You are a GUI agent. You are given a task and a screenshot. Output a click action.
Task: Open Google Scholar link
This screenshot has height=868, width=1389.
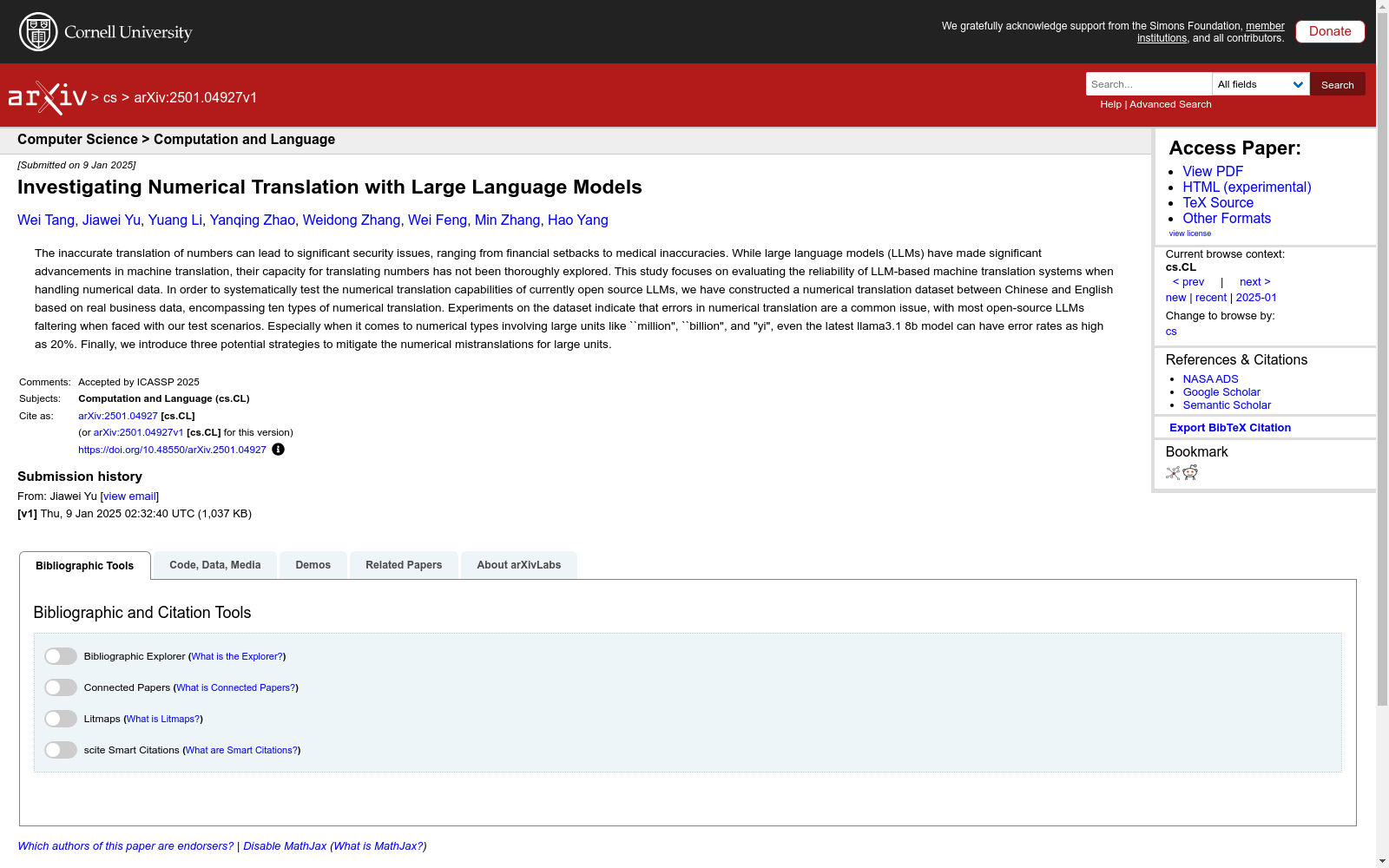[x=1221, y=392]
